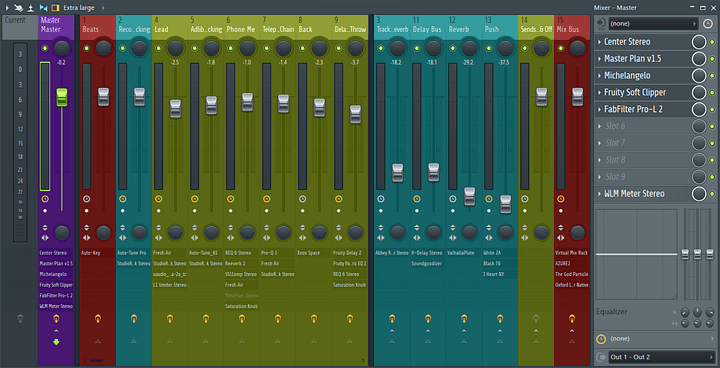The width and height of the screenshot is (720, 368).
Task: Click the Reverb track volume fader handle
Action: (x=470, y=197)
